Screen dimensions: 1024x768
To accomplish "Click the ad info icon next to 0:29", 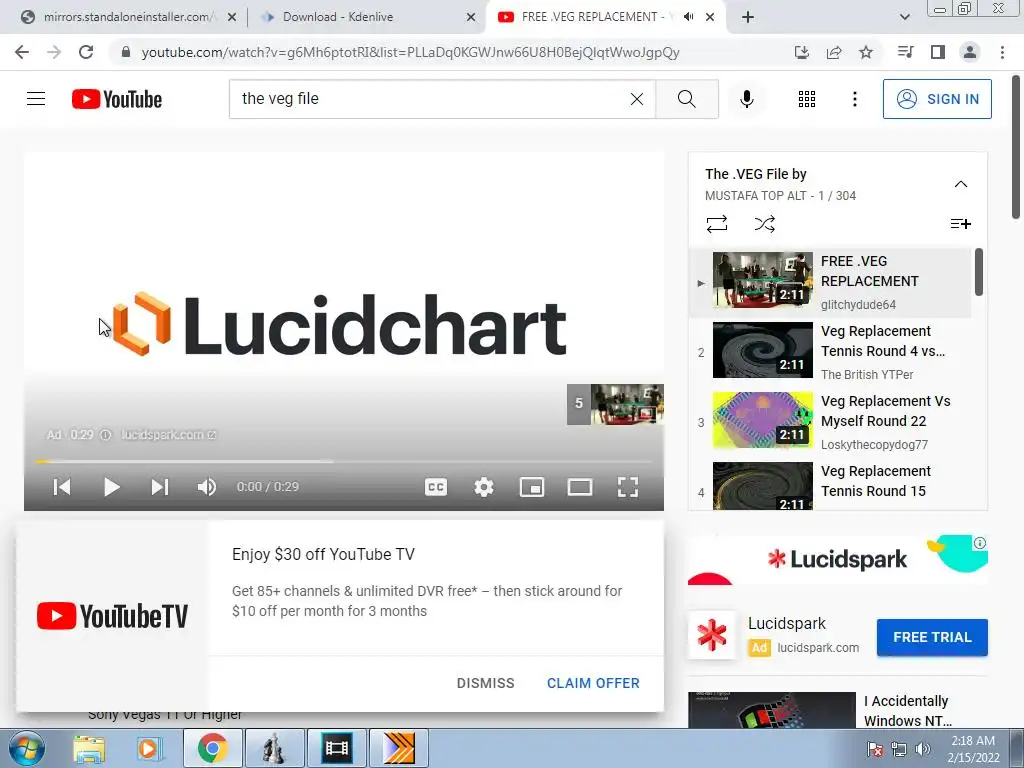I will (105, 434).
